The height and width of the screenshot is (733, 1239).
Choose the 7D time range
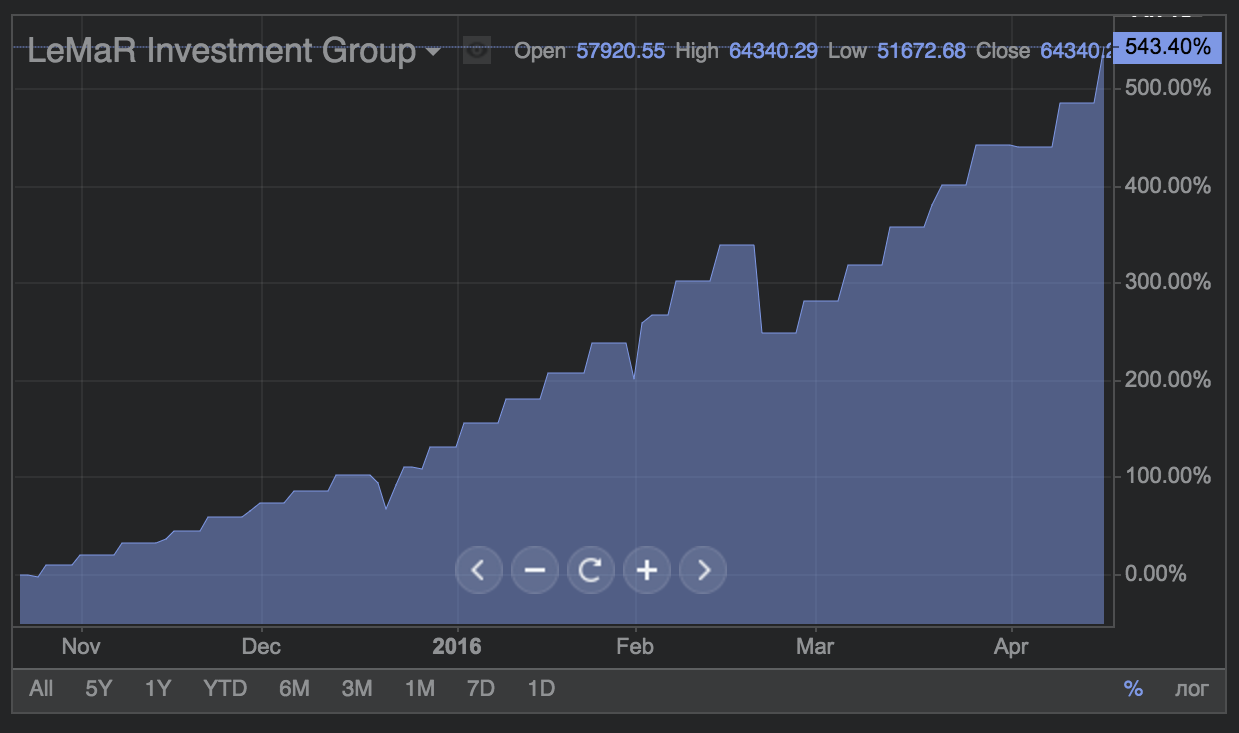pos(481,688)
